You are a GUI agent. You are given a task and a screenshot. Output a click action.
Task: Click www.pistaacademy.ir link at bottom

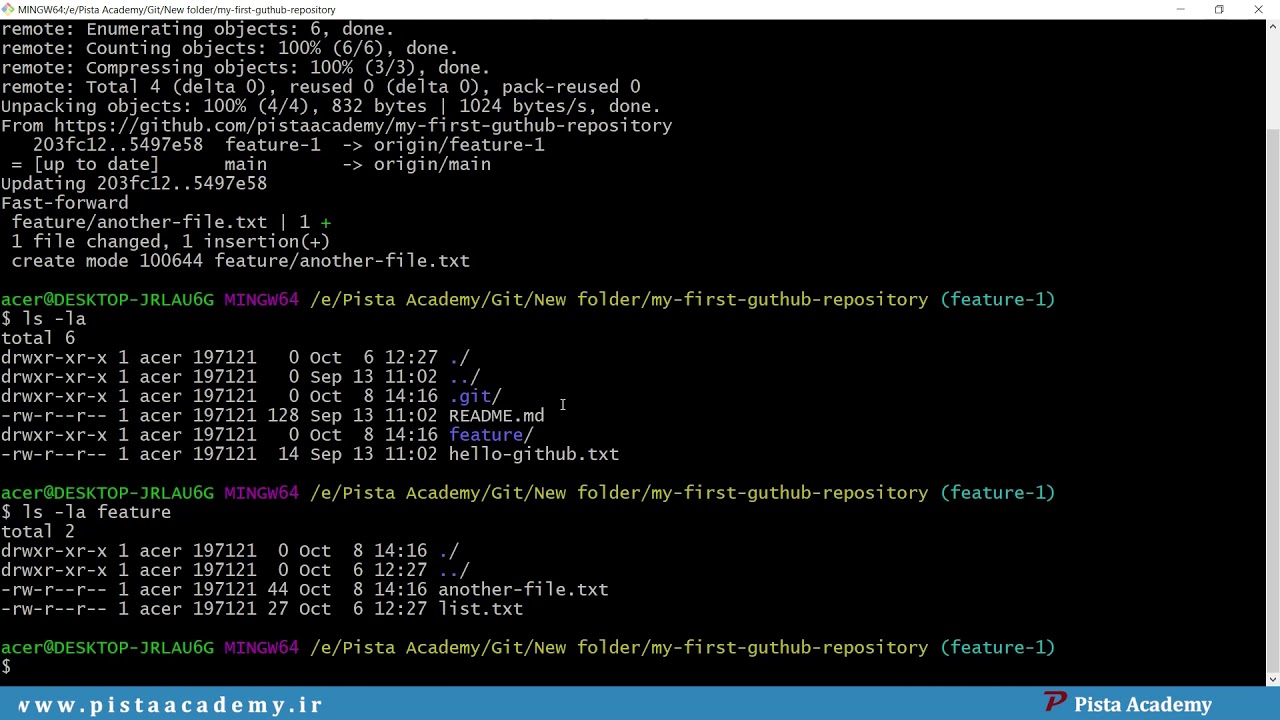[170, 705]
